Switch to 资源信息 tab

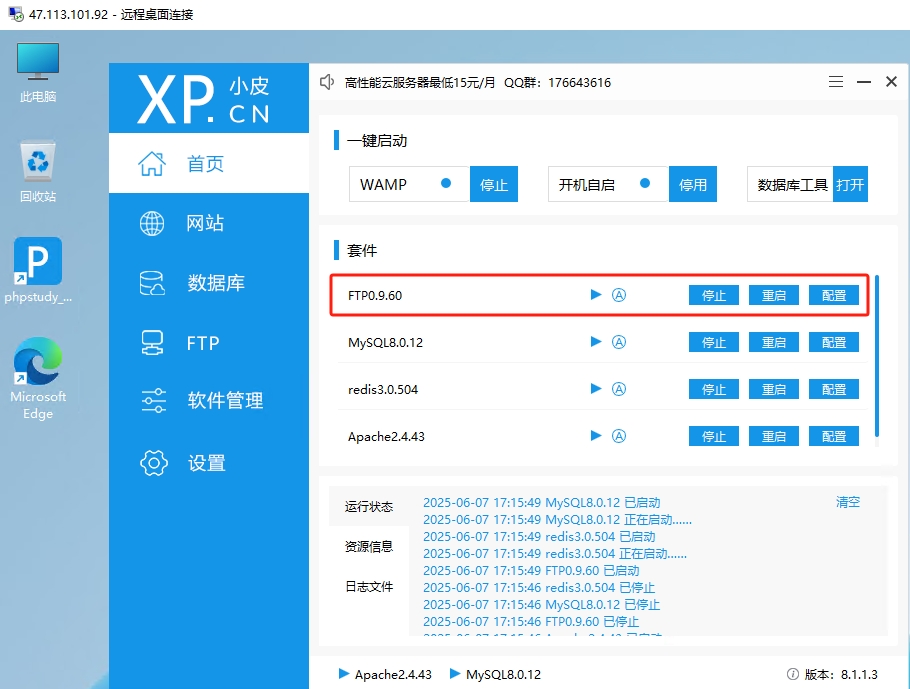369,546
